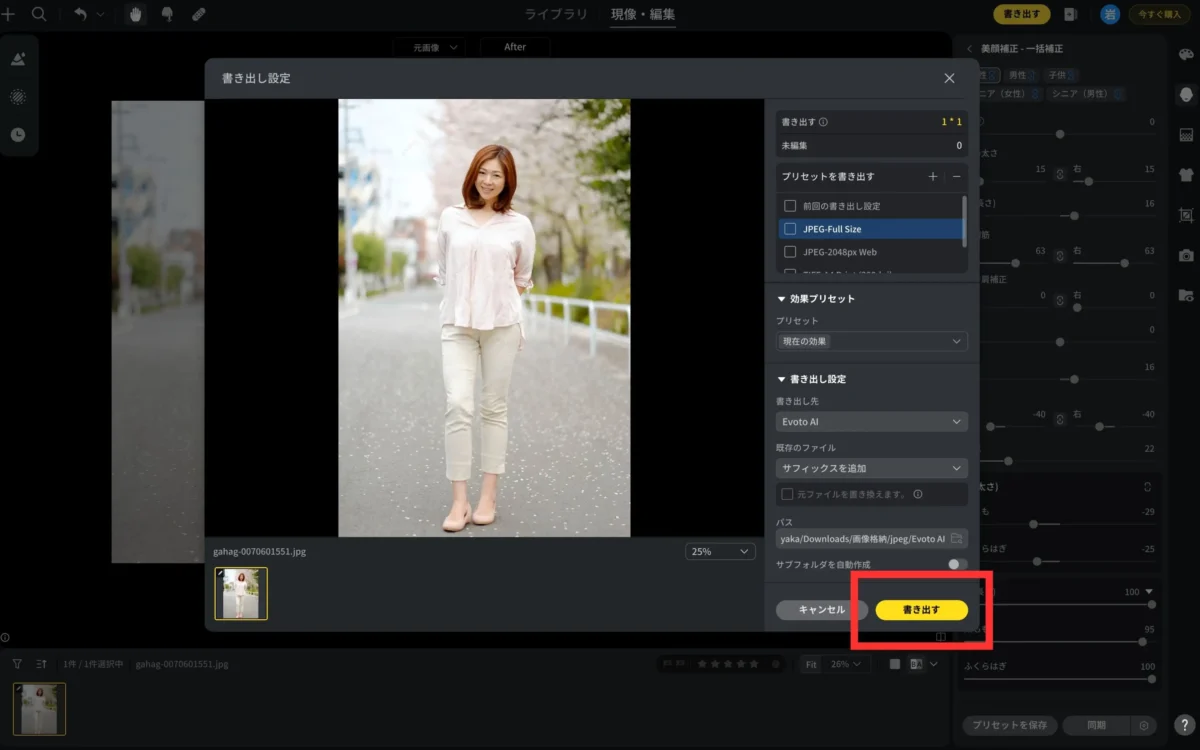Click the sort icon in filmstrip bar
This screenshot has width=1200, height=750.
[x=41, y=663]
